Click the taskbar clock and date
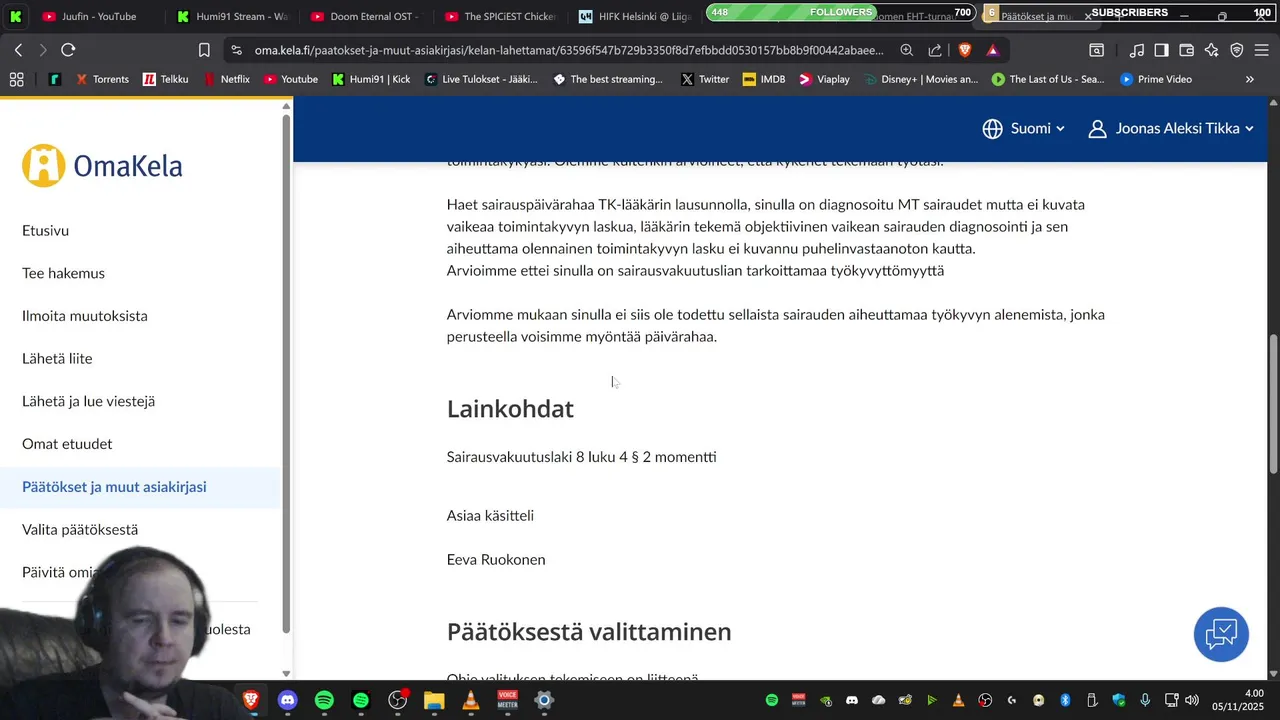 (x=1238, y=700)
